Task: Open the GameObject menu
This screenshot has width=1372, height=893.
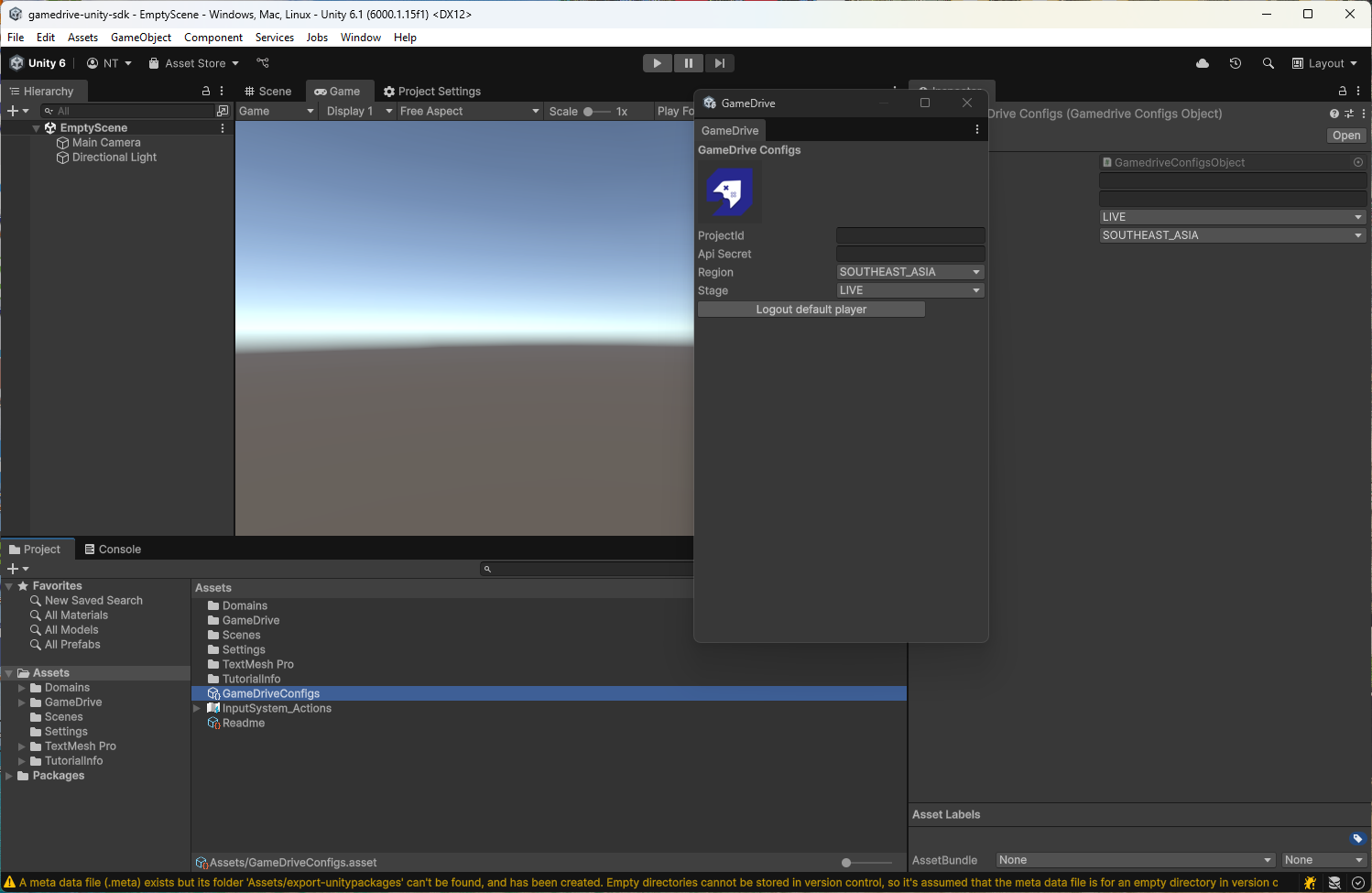Action: coord(141,38)
